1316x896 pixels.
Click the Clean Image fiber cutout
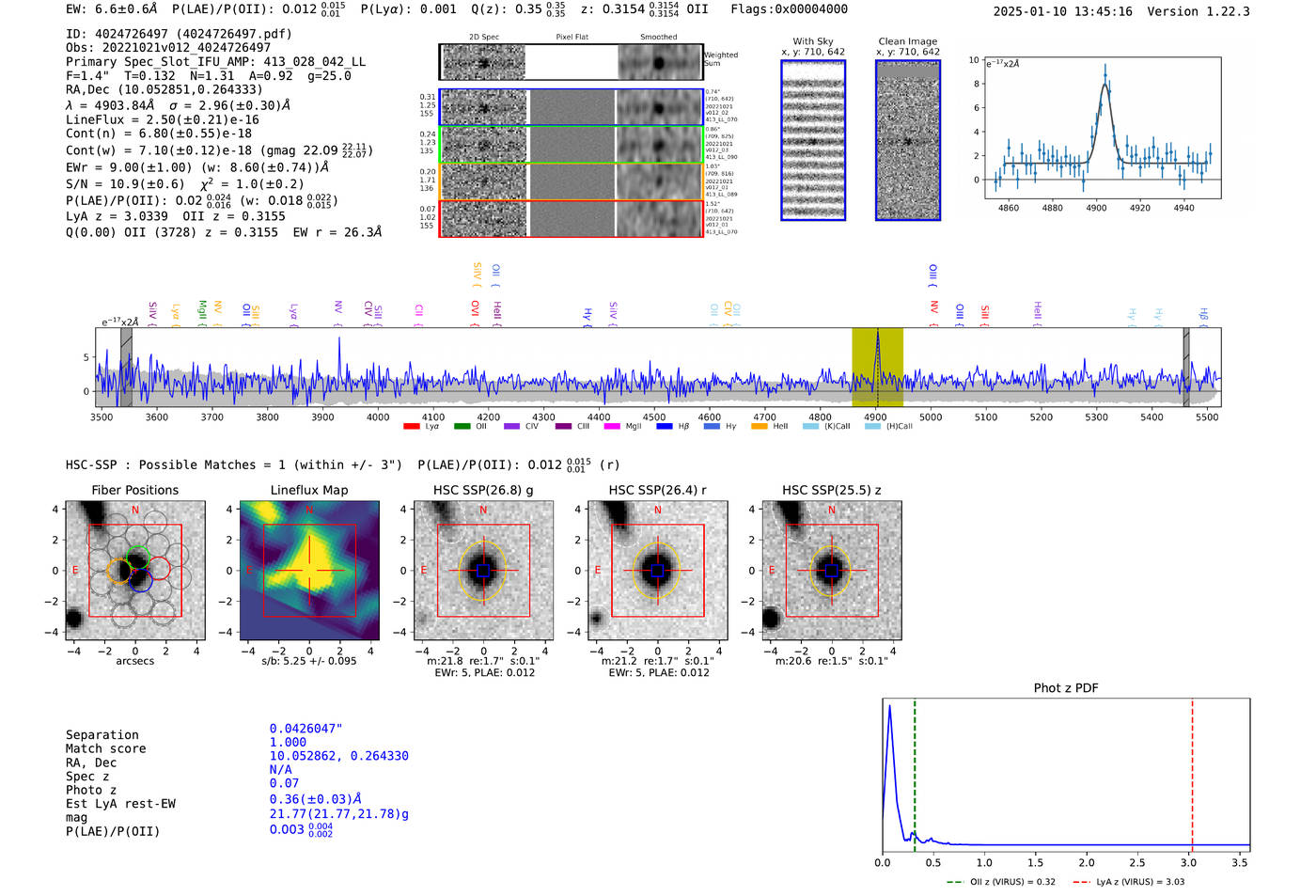908,141
